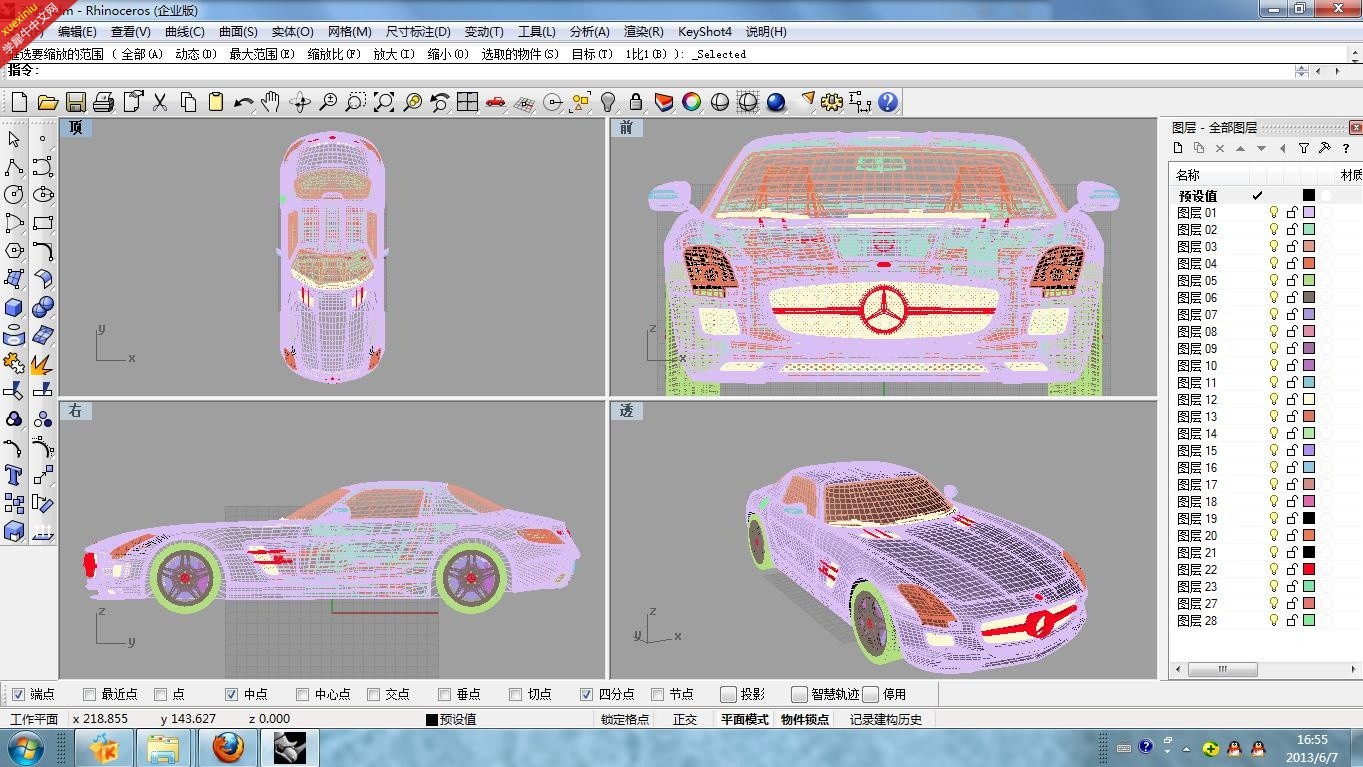Click the filter funnel icon in layers panel
1363x767 pixels.
(x=1304, y=148)
